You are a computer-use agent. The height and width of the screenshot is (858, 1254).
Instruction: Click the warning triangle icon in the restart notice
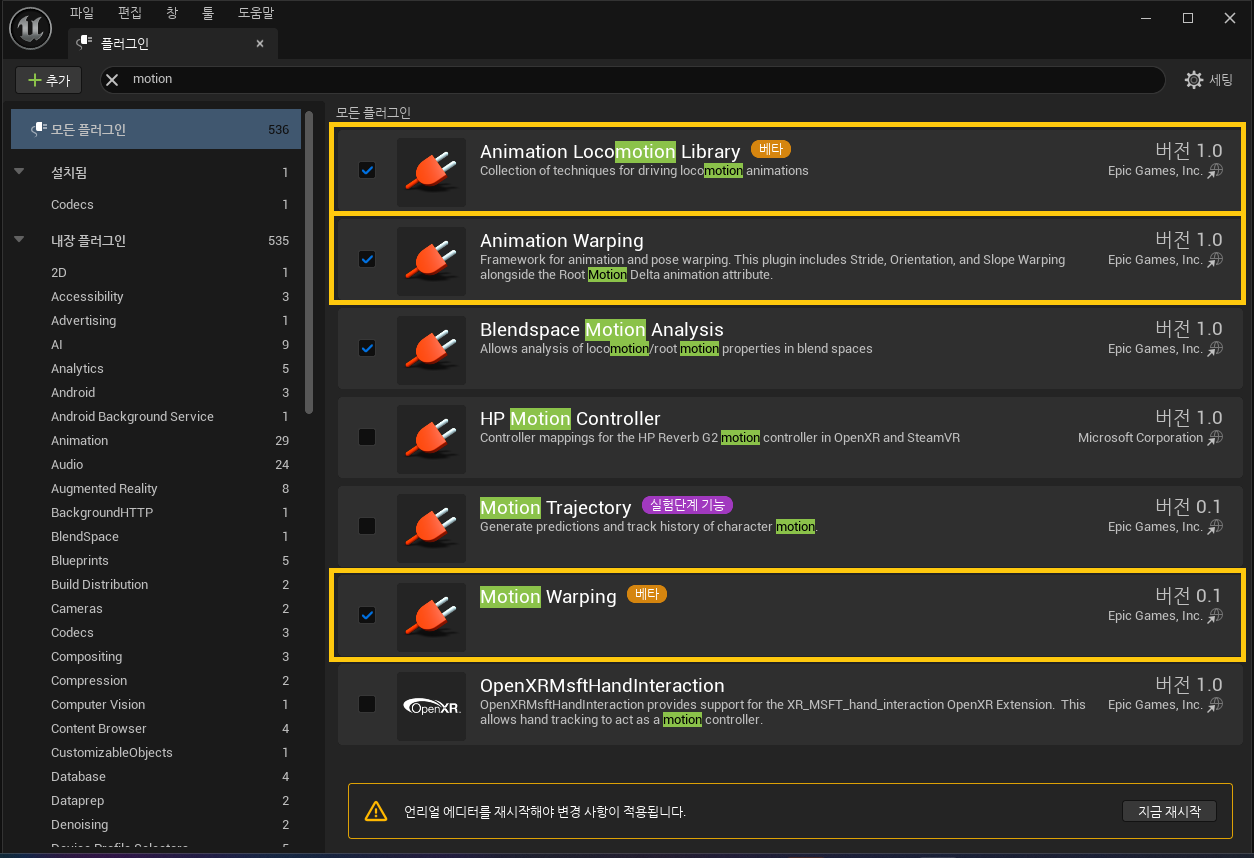click(x=375, y=811)
